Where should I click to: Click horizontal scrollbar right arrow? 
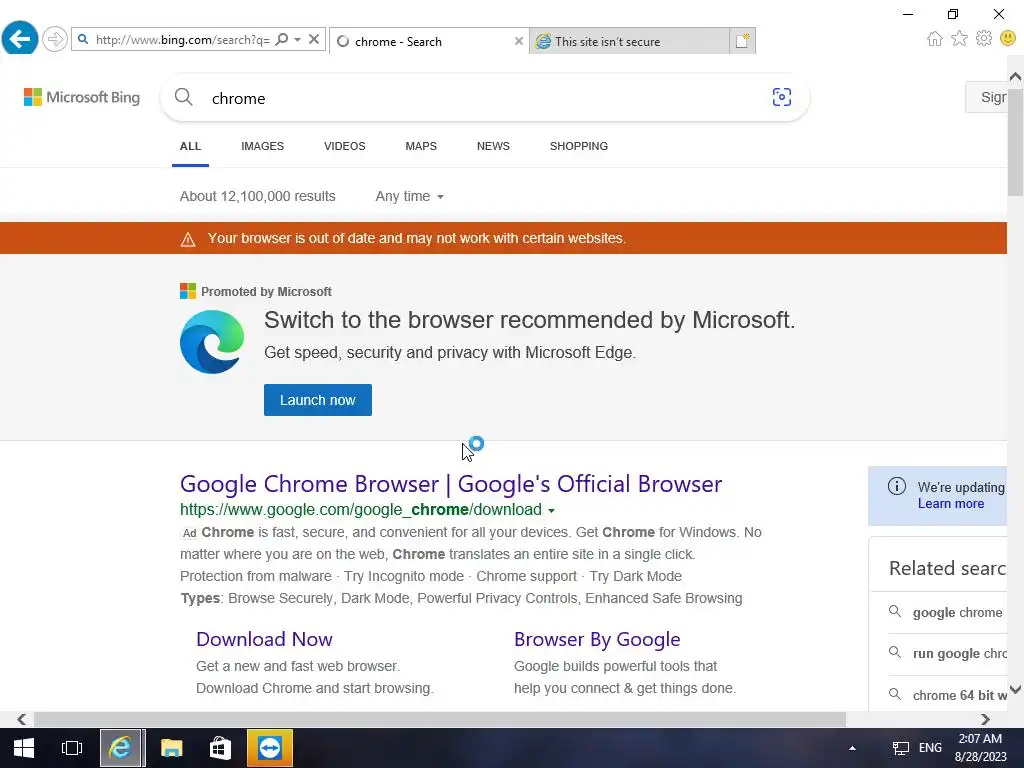point(985,720)
